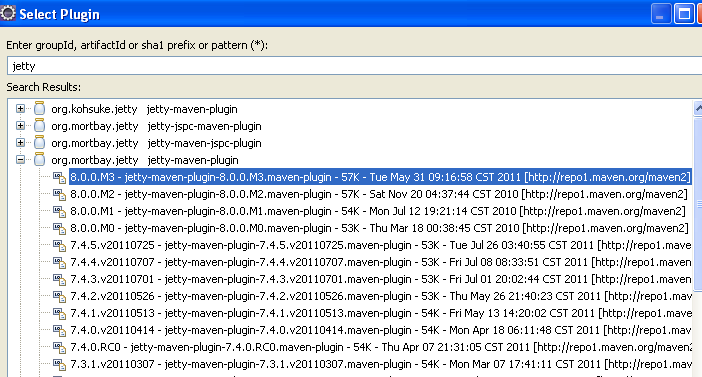Click the Select Plugin title bar gear icon
The image size is (702, 377).
click(x=8, y=13)
